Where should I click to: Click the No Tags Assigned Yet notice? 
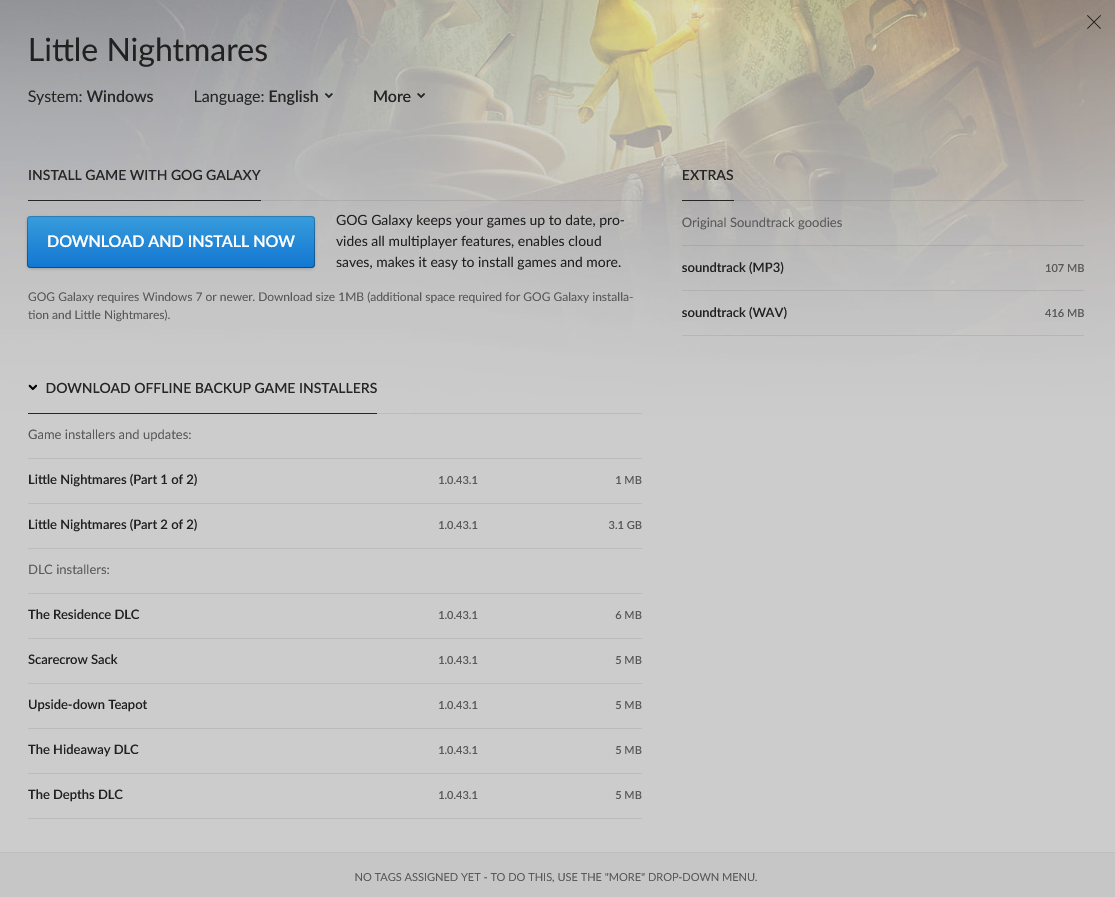tap(556, 877)
